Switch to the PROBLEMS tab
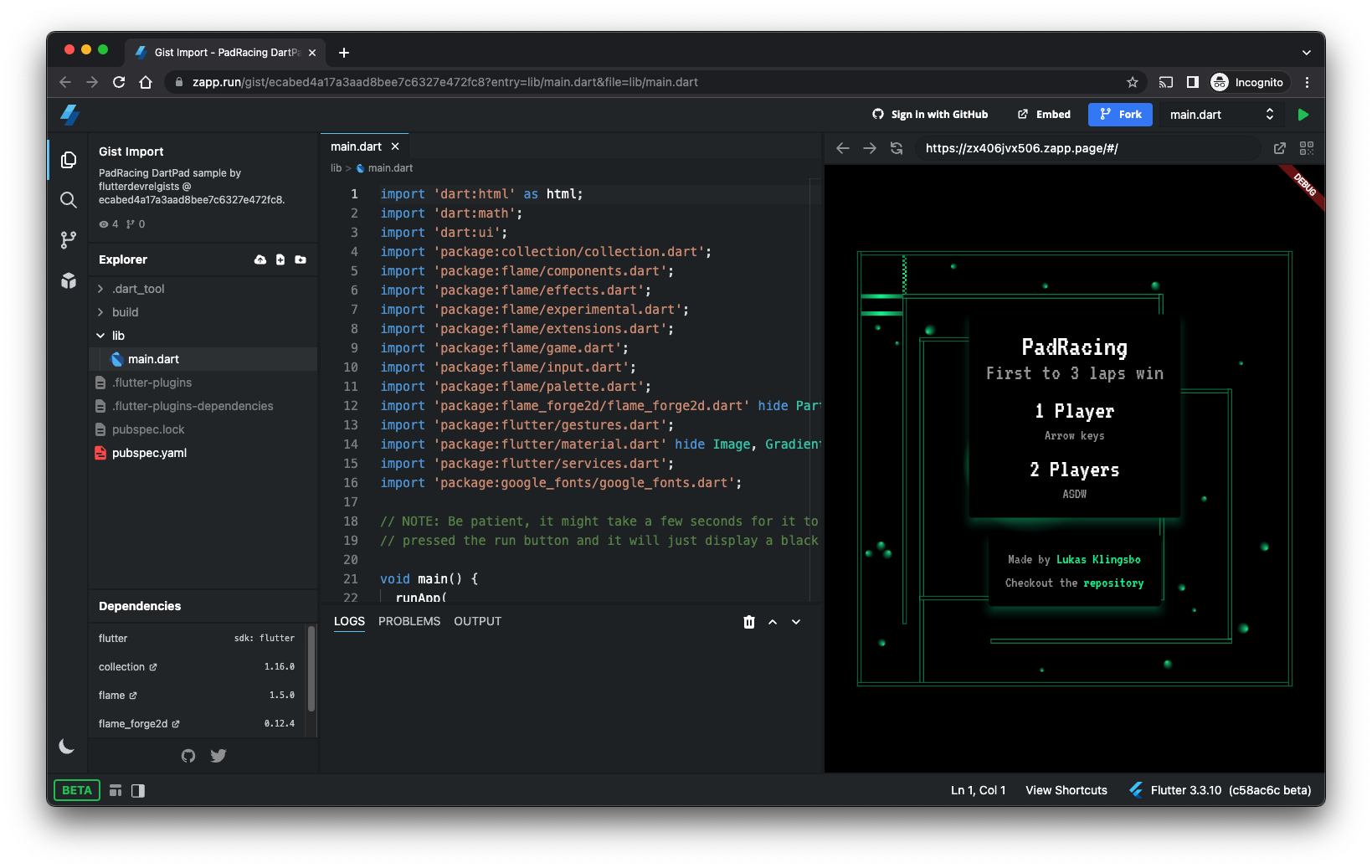This screenshot has width=1372, height=868. (409, 622)
